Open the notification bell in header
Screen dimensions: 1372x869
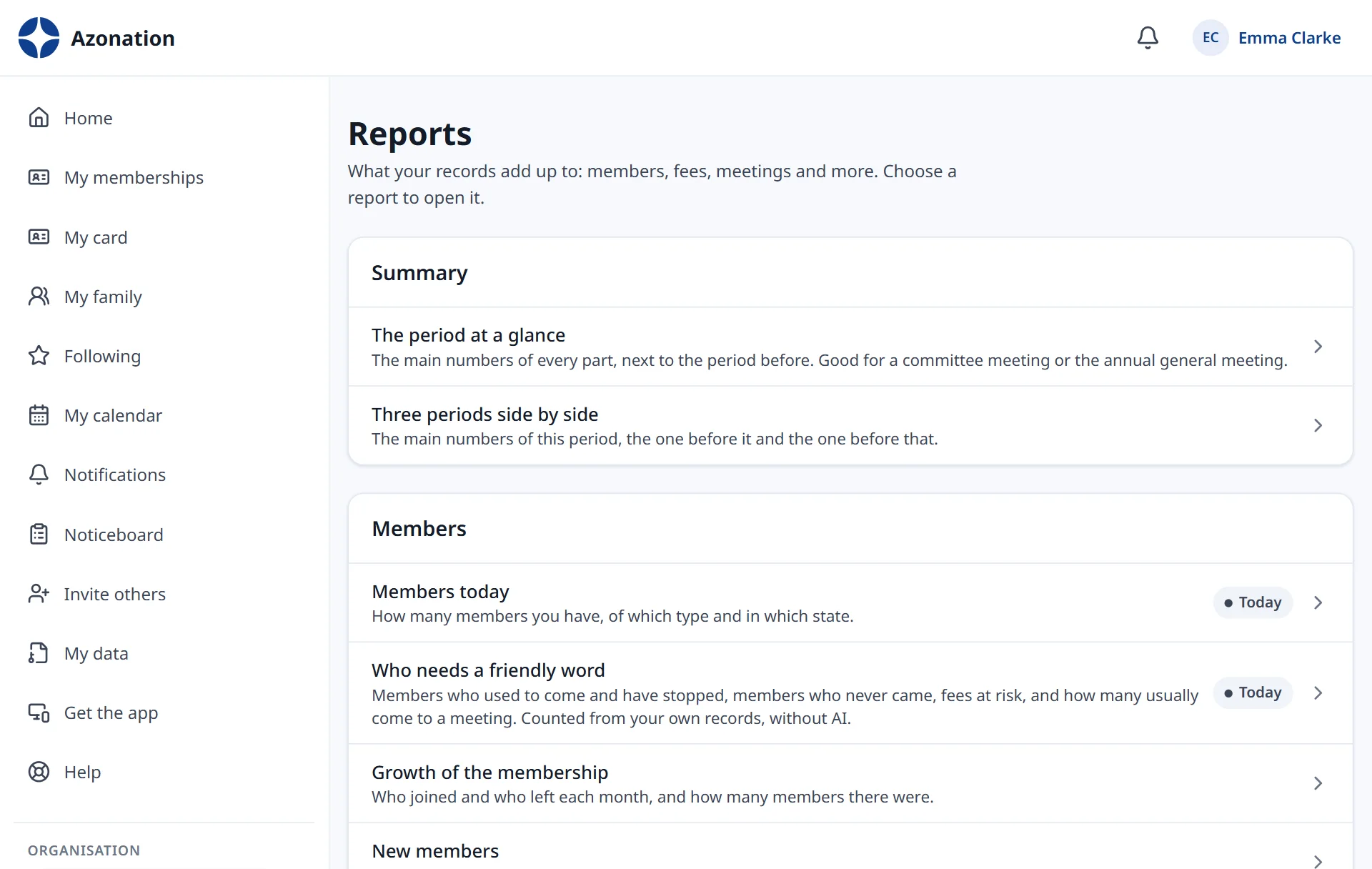[1148, 38]
